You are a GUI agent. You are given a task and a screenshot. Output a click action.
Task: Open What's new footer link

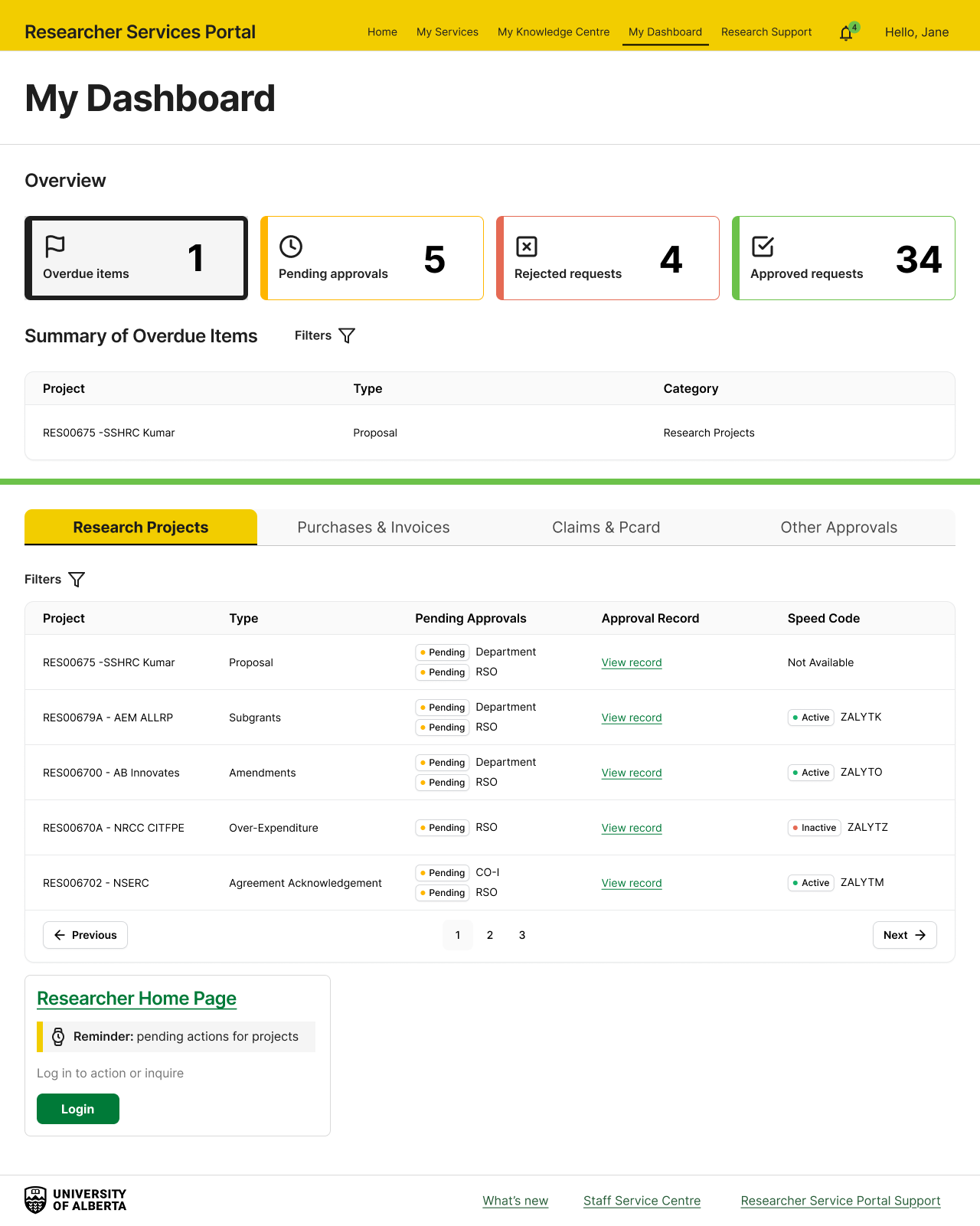(515, 1201)
